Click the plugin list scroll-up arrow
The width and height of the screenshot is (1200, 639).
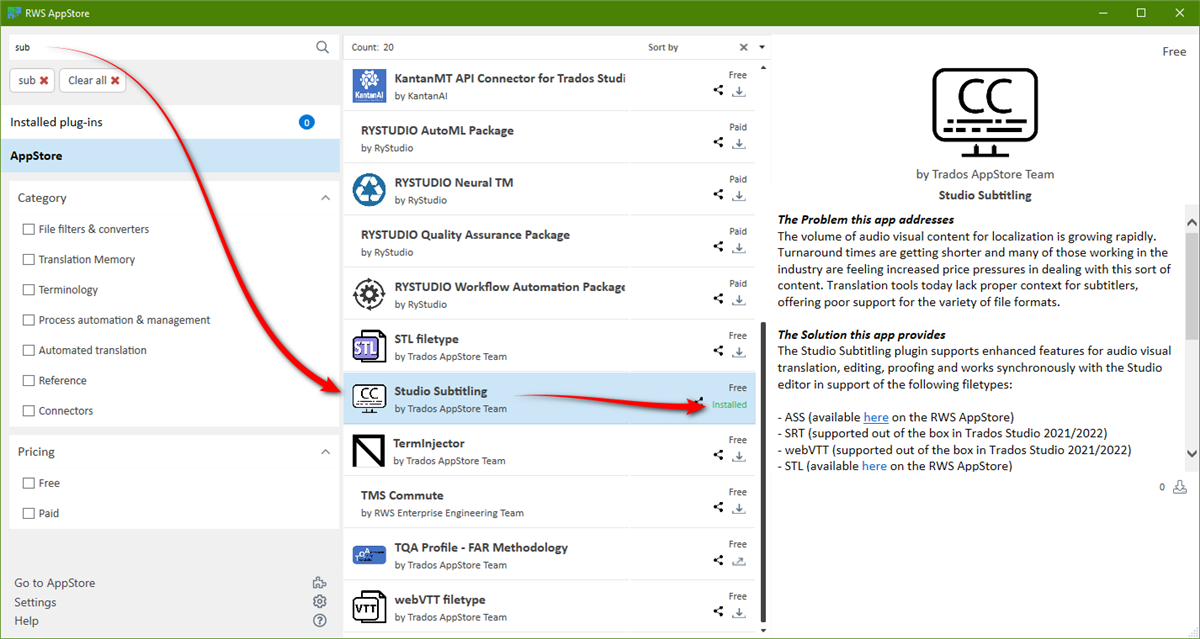[763, 67]
